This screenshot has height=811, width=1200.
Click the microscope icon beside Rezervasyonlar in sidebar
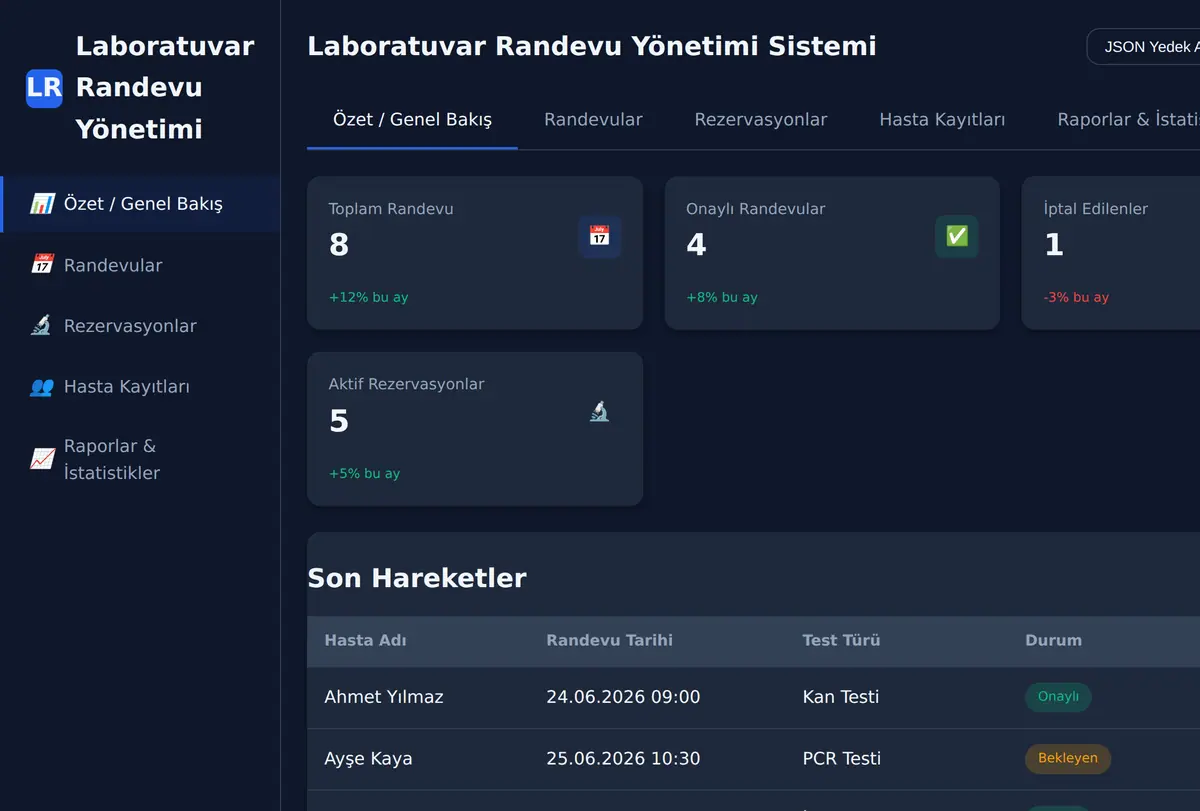click(x=42, y=326)
